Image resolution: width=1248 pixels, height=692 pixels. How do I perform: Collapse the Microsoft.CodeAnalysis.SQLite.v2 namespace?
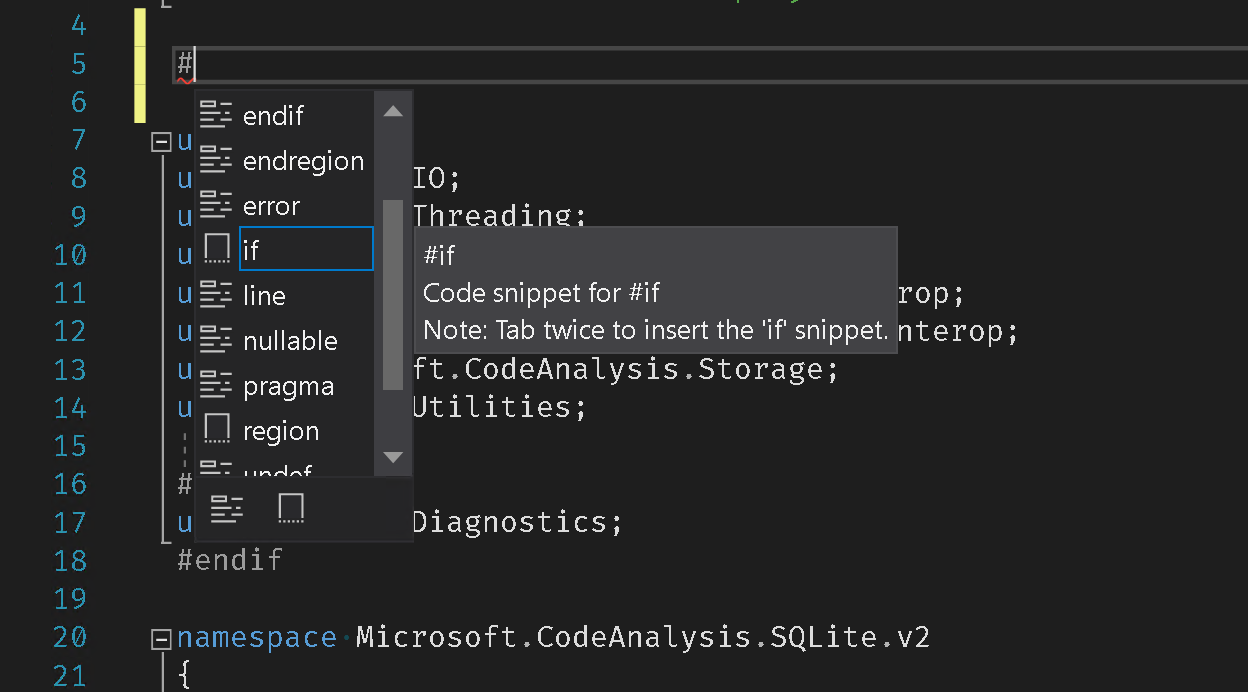[x=161, y=637]
